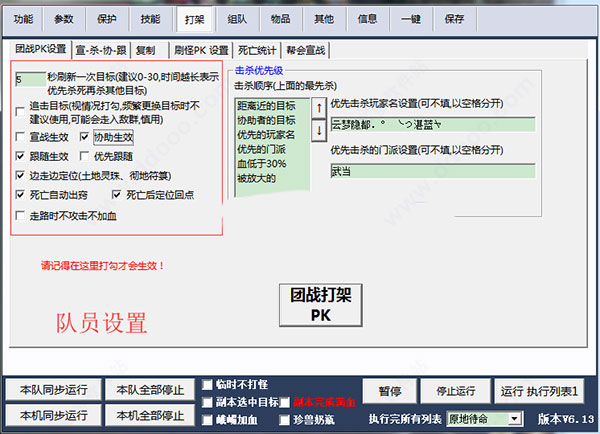Select the 打架 tab
This screenshot has width=600, height=434.
tap(194, 19)
